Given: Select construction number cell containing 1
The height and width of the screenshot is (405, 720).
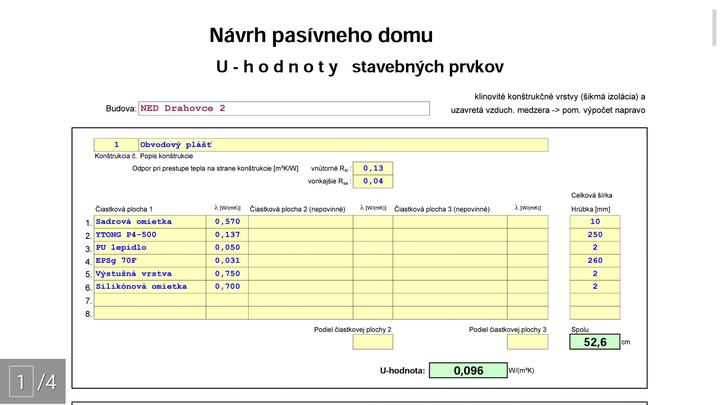Looking at the screenshot, I should pyautogui.click(x=116, y=145).
